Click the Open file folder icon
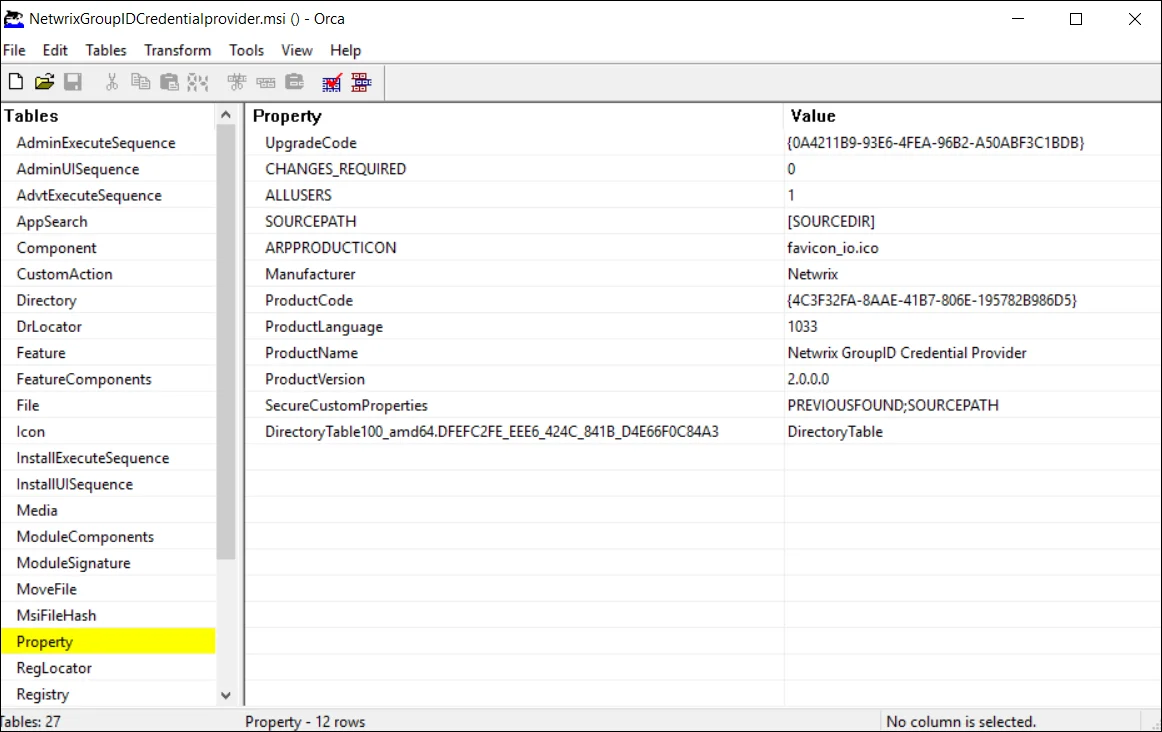This screenshot has height=732, width=1162. tap(44, 81)
